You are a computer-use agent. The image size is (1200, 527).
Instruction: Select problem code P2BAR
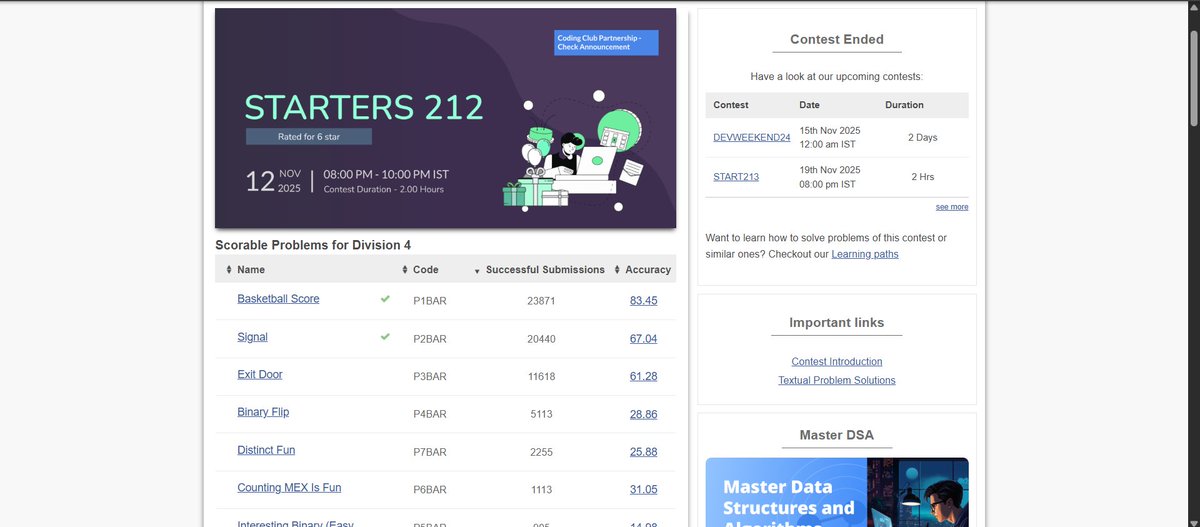pyautogui.click(x=430, y=339)
